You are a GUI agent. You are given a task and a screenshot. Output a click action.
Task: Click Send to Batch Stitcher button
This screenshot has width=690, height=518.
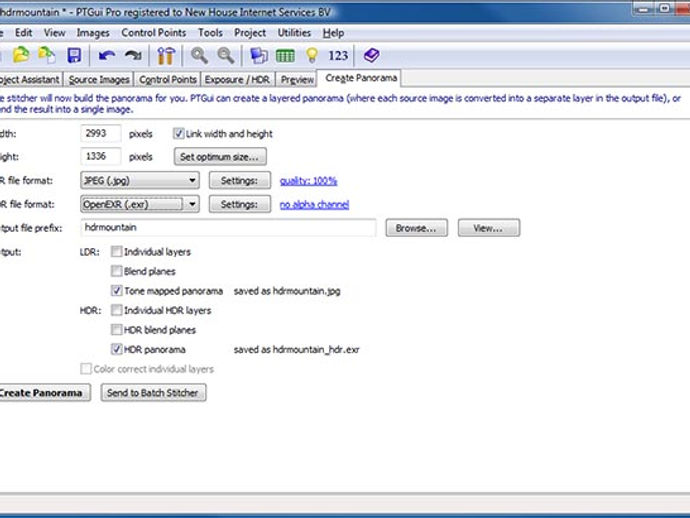(153, 393)
